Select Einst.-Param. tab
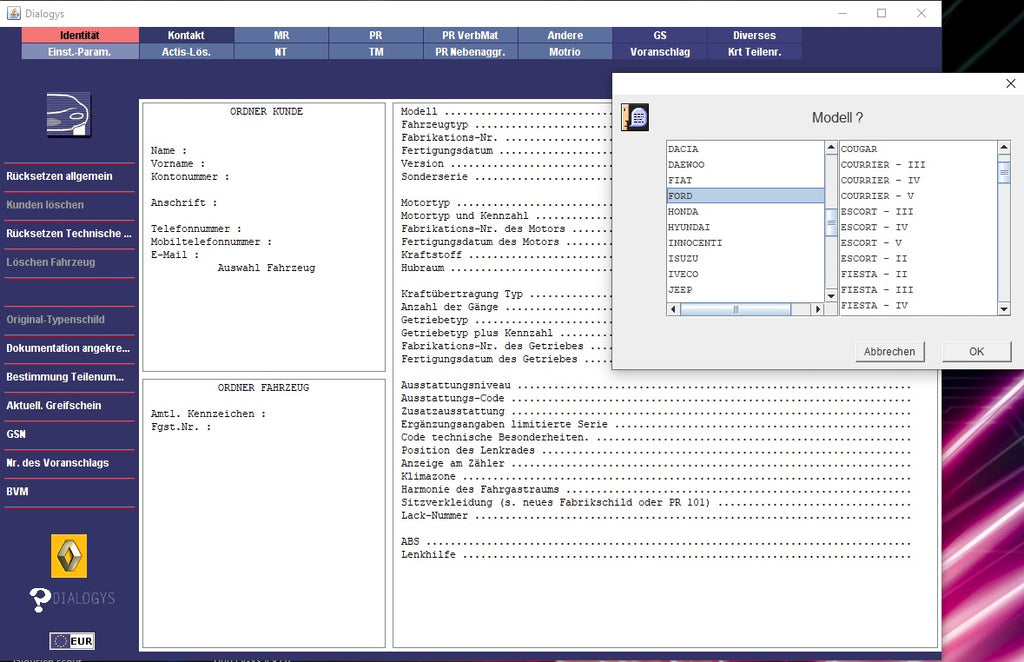1024x662 pixels. [x=80, y=52]
